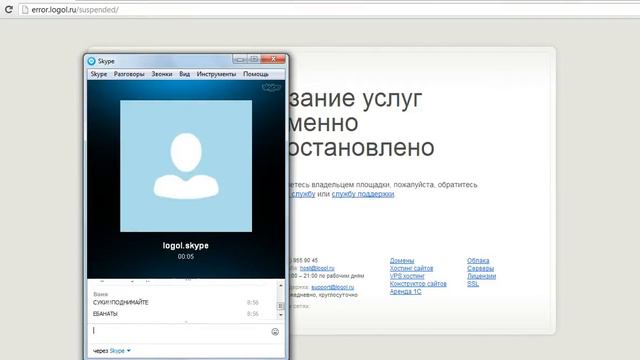Open the Инструменты menu
The width and height of the screenshot is (640, 360).
(x=216, y=74)
